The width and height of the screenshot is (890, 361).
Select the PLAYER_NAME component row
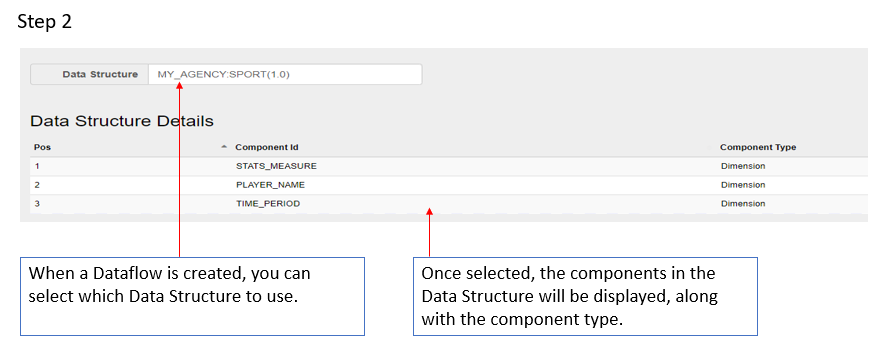[449, 185]
